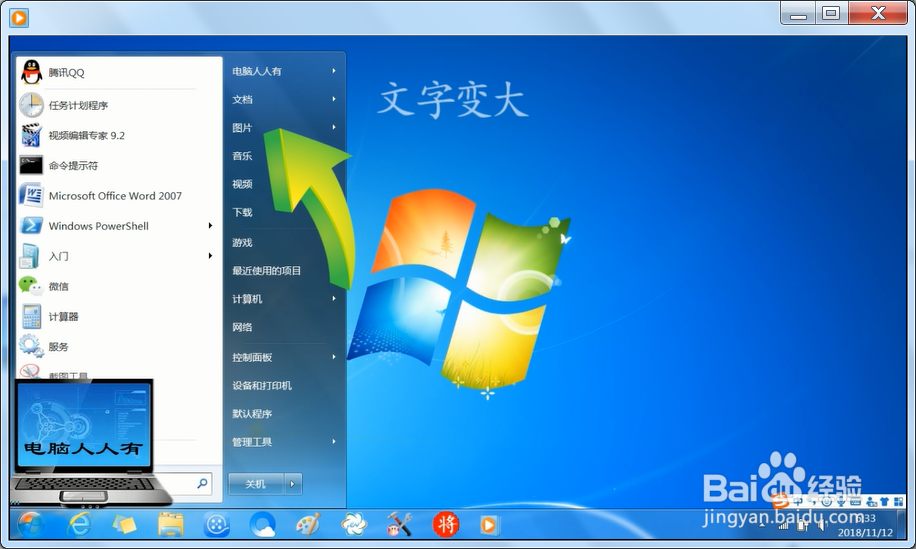The image size is (916, 549).
Task: Expand the 入门 jump list arrow
Action: pyautogui.click(x=210, y=255)
